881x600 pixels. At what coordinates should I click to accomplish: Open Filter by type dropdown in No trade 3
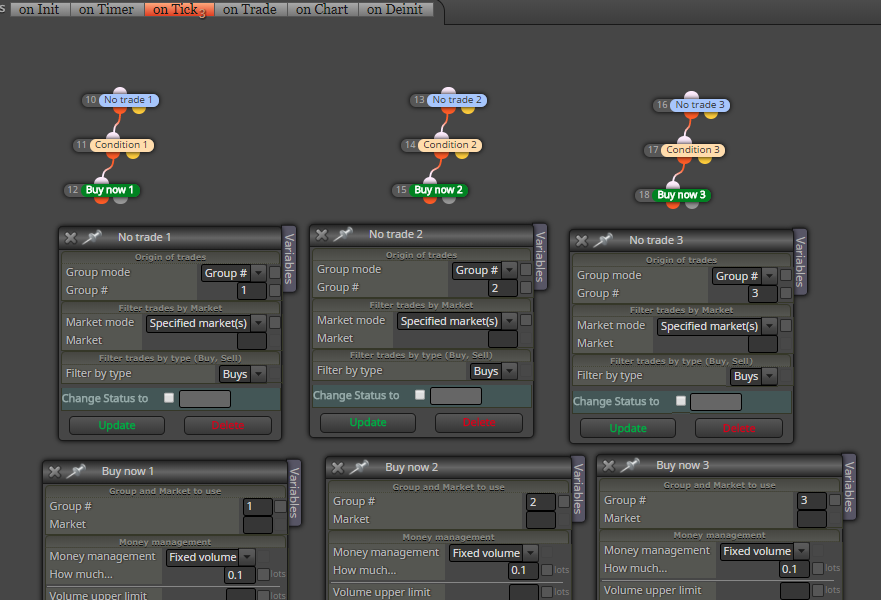click(x=754, y=376)
